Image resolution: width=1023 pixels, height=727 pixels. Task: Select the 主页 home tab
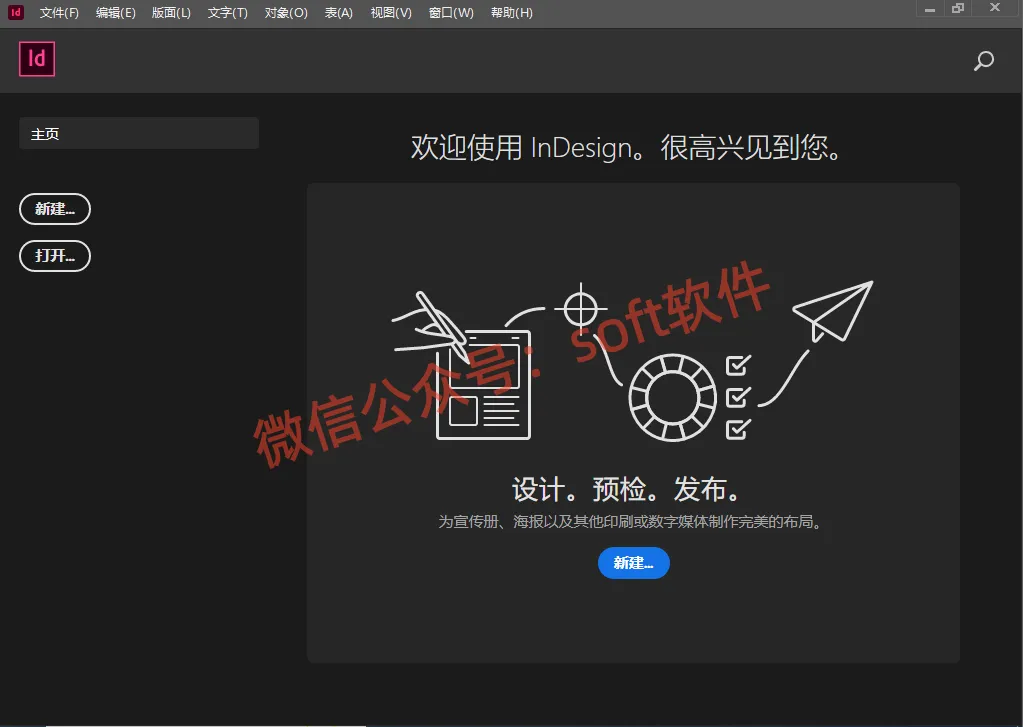(139, 133)
